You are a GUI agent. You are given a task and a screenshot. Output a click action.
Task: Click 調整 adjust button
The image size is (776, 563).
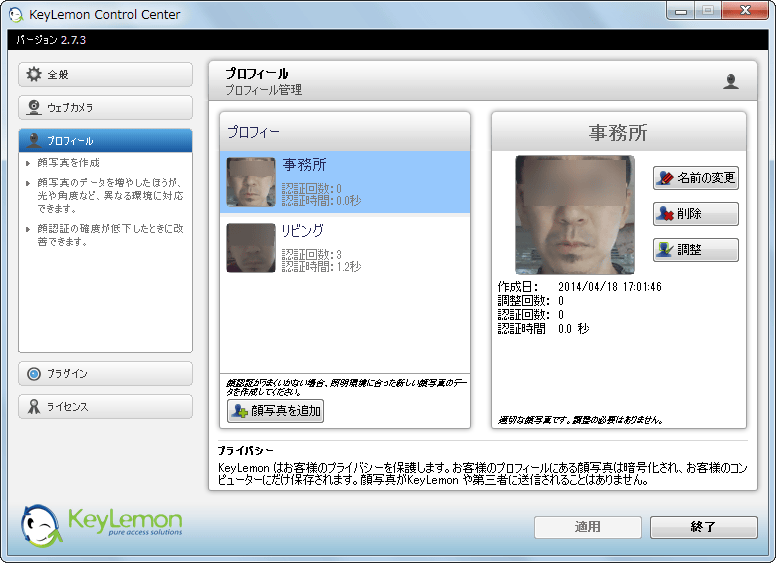[x=696, y=250]
